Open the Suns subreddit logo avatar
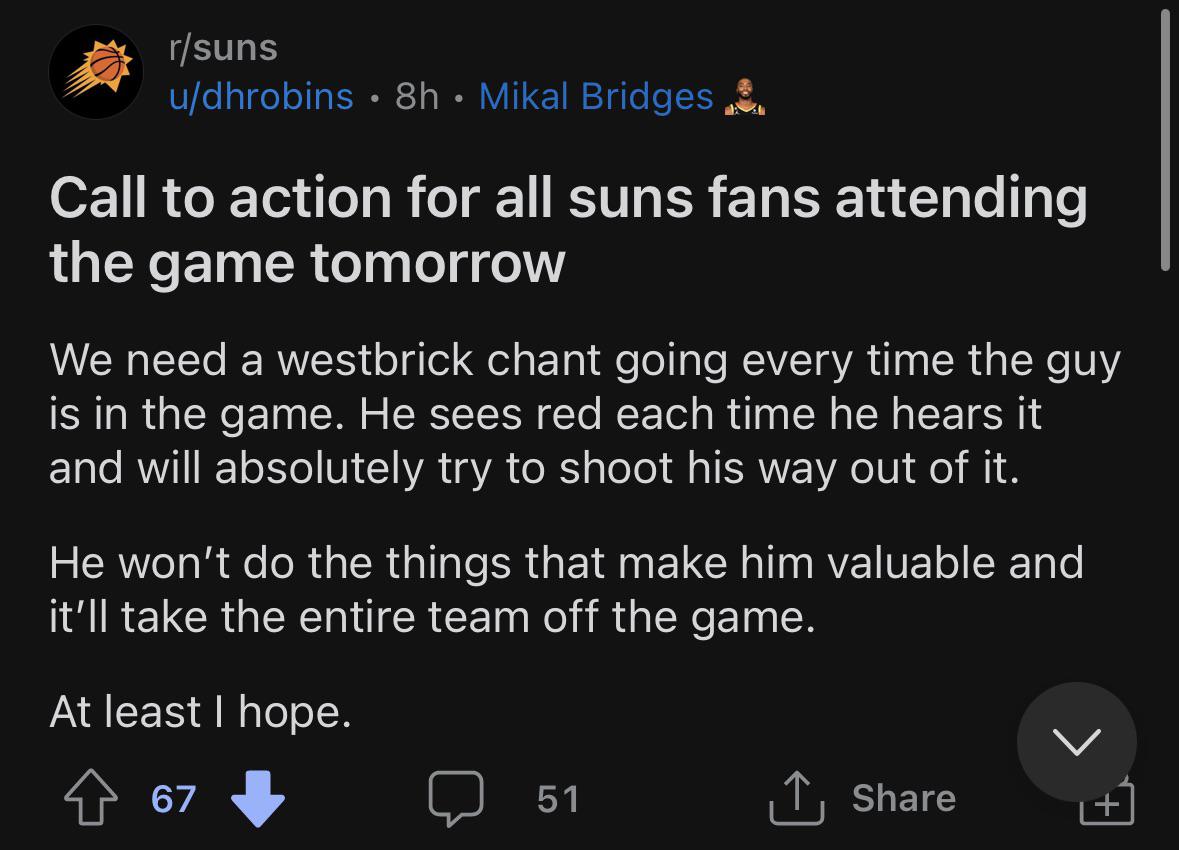This screenshot has width=1179, height=850. click(x=96, y=72)
